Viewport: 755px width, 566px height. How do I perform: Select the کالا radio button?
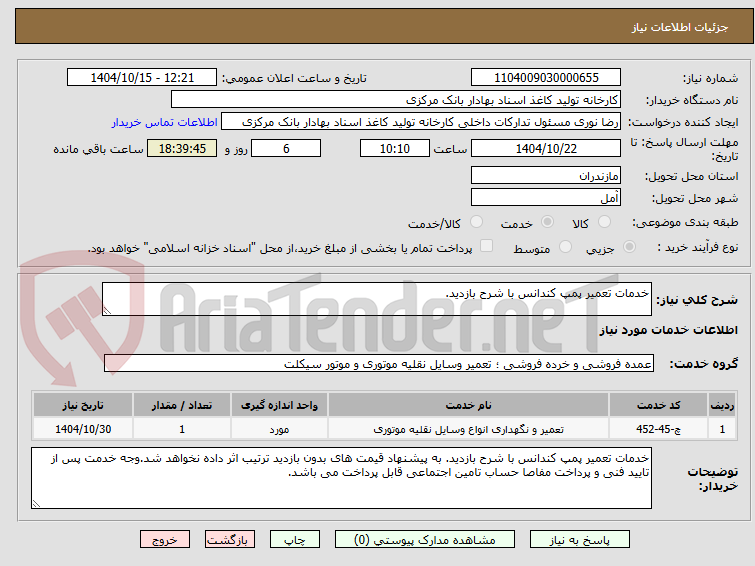click(604, 222)
